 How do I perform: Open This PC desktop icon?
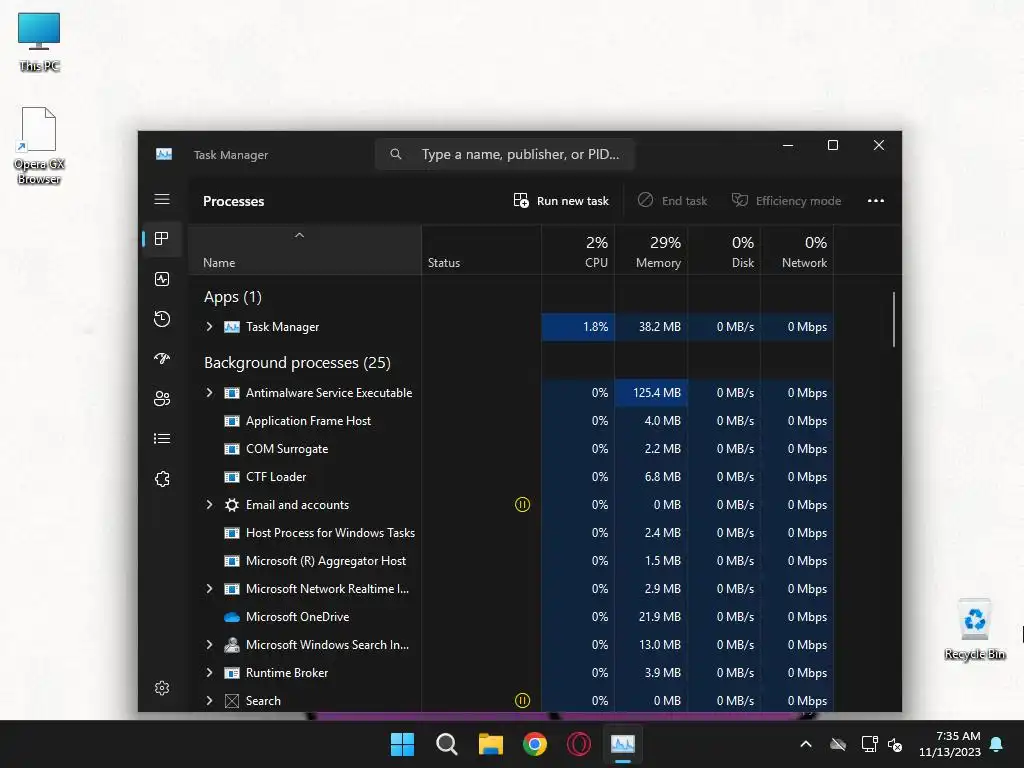39,42
